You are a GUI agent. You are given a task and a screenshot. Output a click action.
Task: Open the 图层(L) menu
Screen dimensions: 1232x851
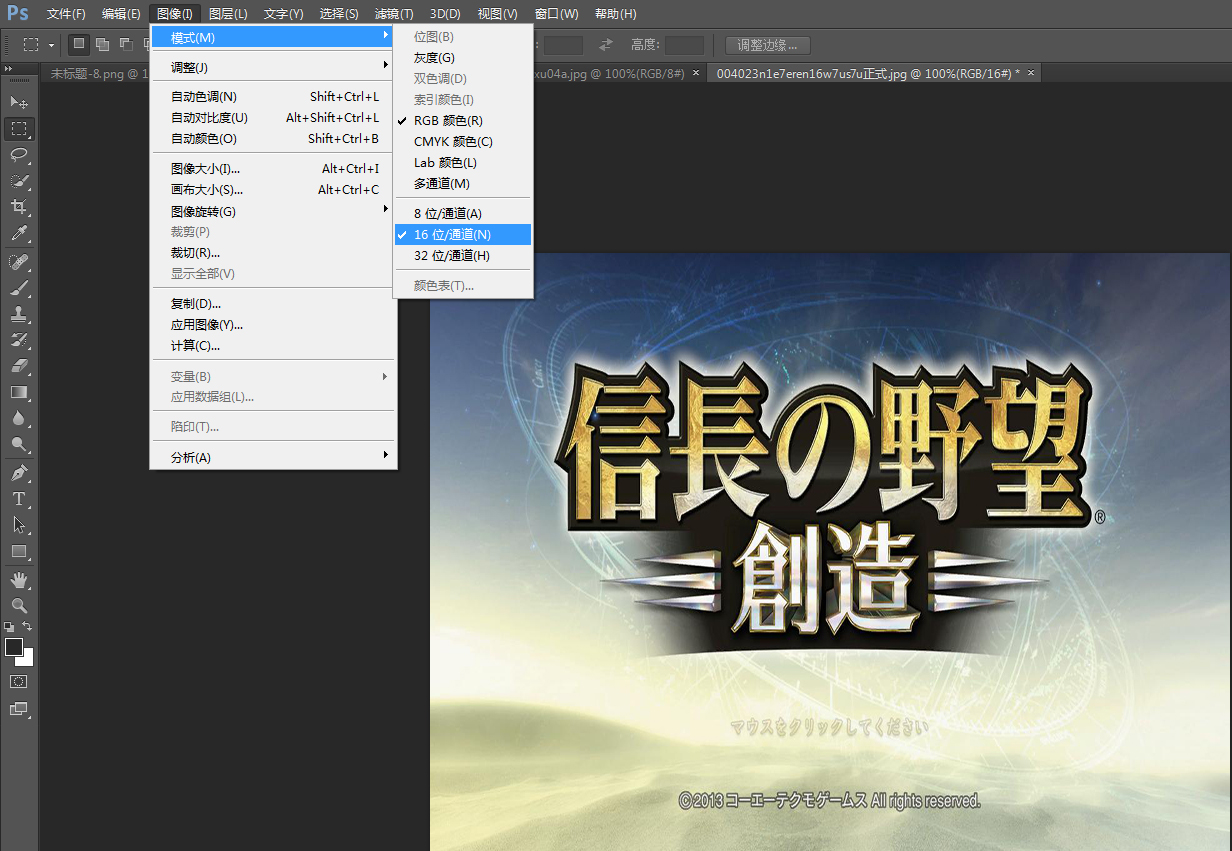229,14
